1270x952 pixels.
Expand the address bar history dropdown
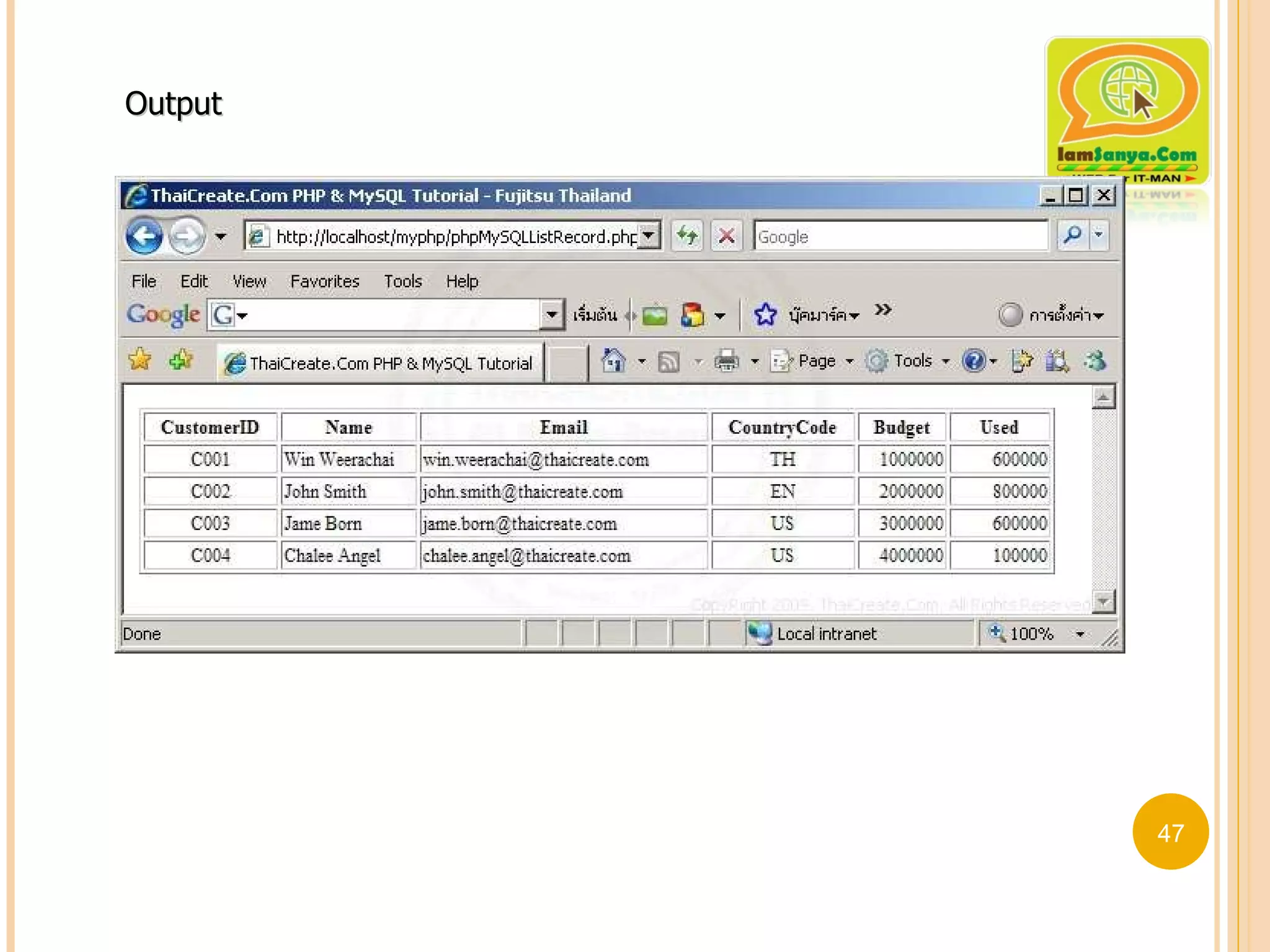pos(649,236)
